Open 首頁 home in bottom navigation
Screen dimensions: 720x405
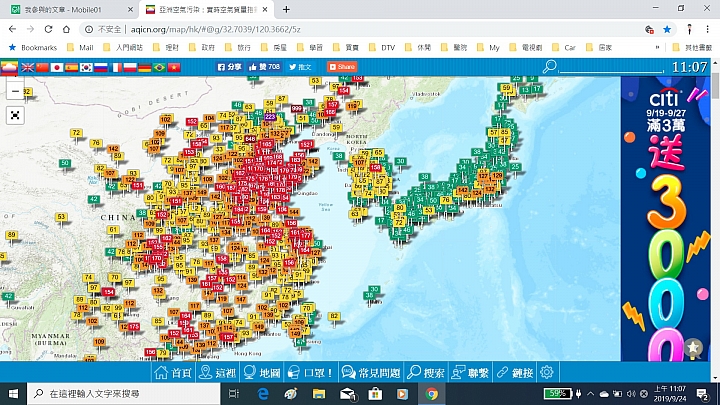(x=173, y=372)
